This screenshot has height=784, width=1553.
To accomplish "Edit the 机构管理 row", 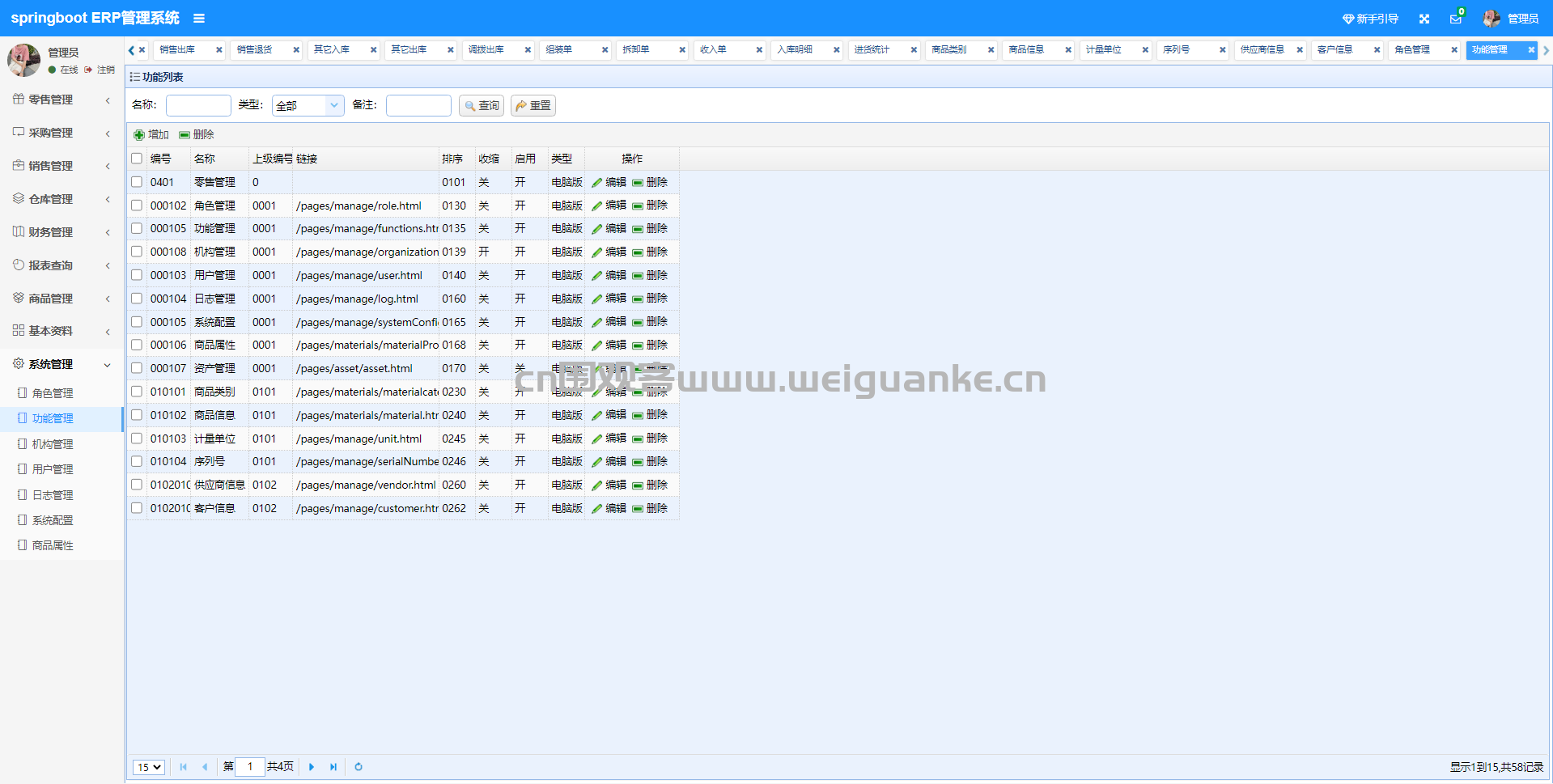I will (609, 252).
